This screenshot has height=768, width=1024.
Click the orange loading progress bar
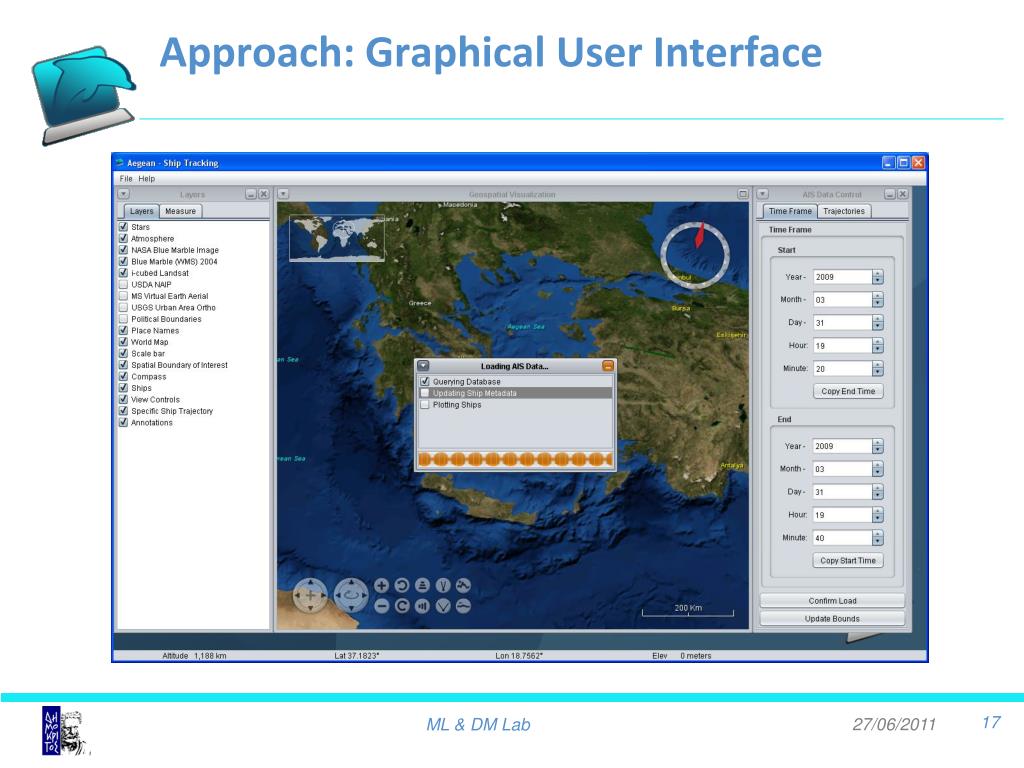515,459
